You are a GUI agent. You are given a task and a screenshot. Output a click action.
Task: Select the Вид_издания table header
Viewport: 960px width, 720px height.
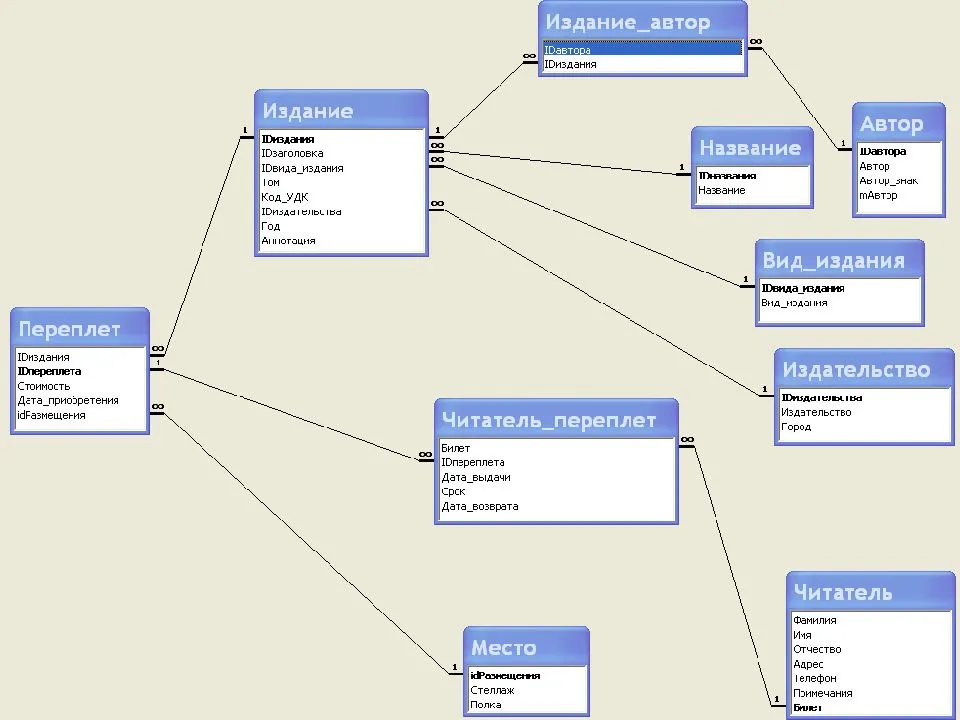tap(839, 260)
